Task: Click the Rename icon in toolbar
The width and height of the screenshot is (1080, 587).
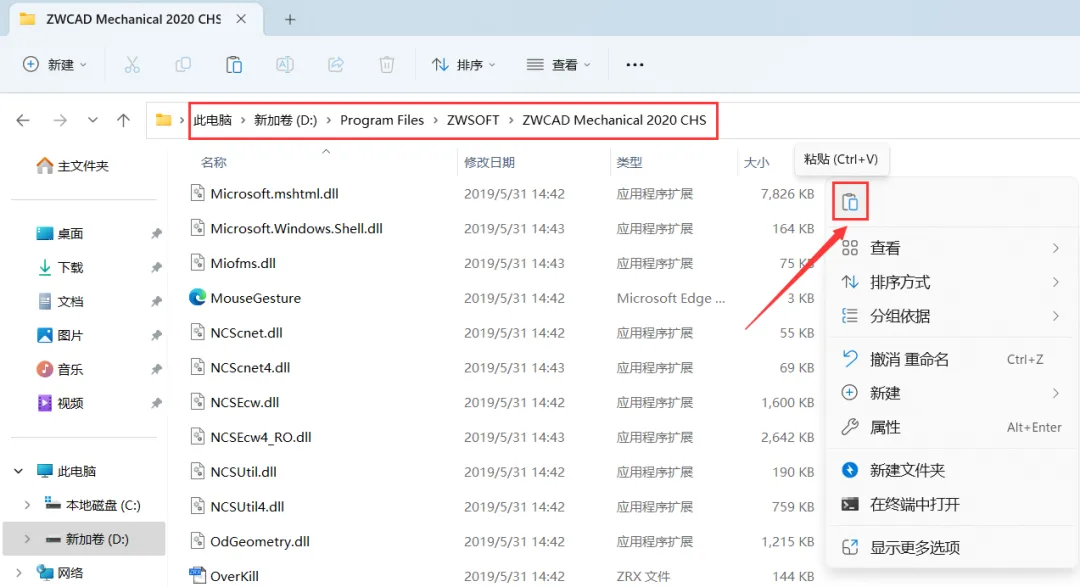Action: click(x=284, y=65)
